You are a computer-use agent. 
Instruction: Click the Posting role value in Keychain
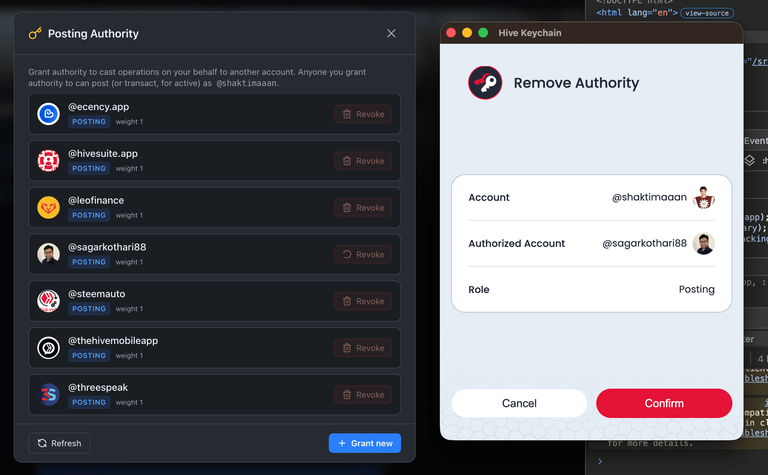pos(696,289)
